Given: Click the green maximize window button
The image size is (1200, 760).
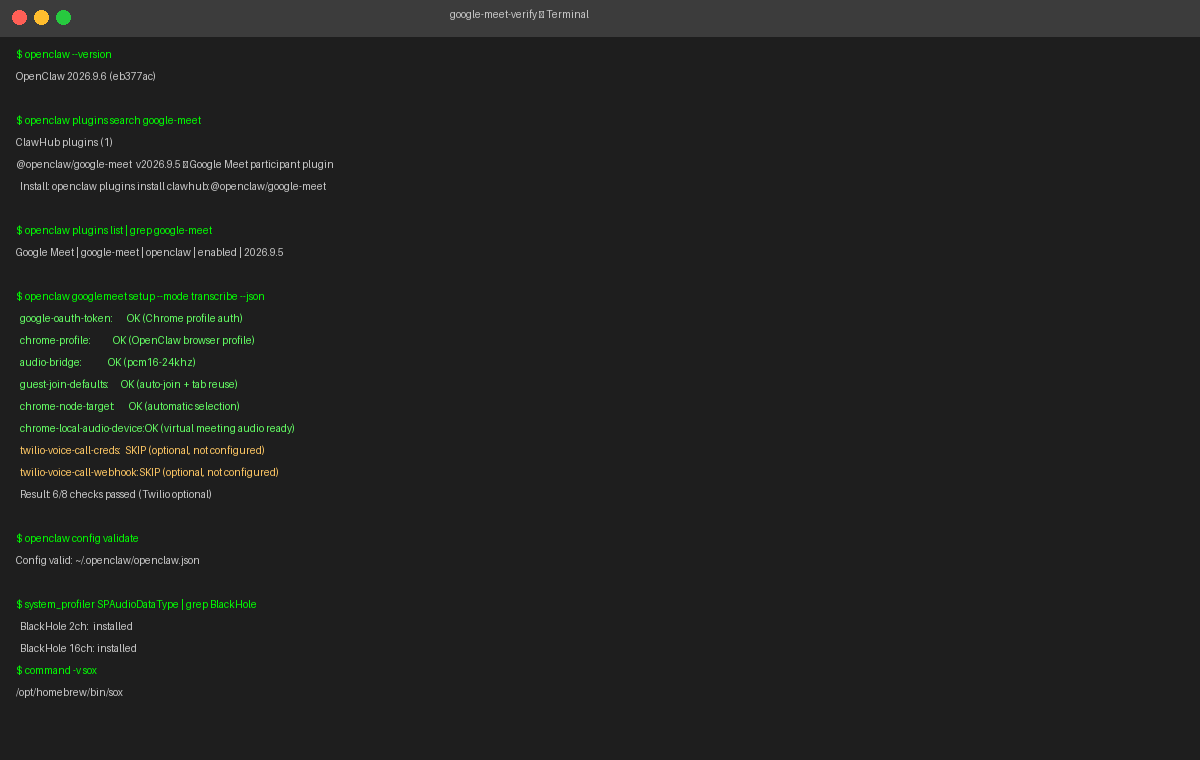Looking at the screenshot, I should (x=63, y=17).
